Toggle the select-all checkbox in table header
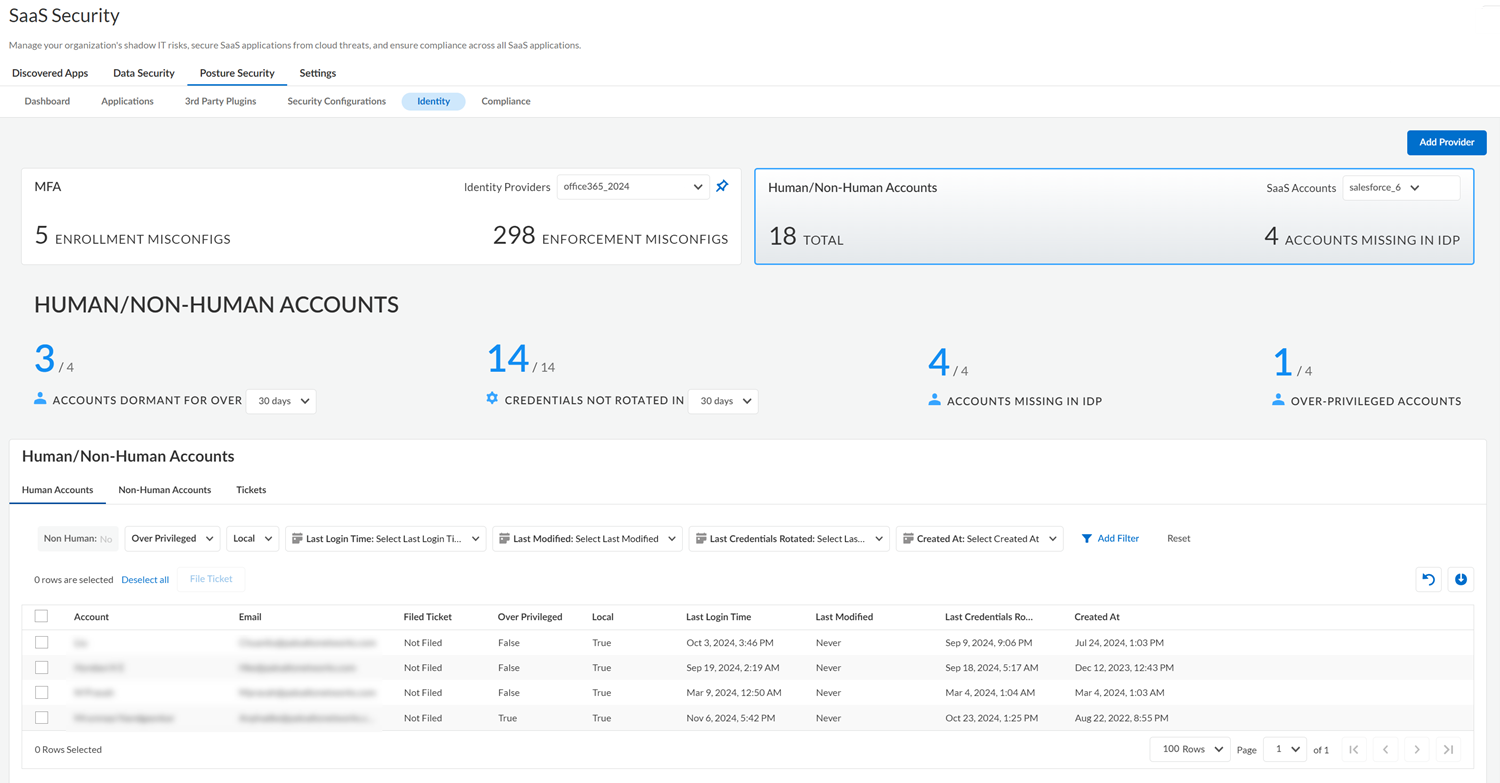 tap(41, 616)
